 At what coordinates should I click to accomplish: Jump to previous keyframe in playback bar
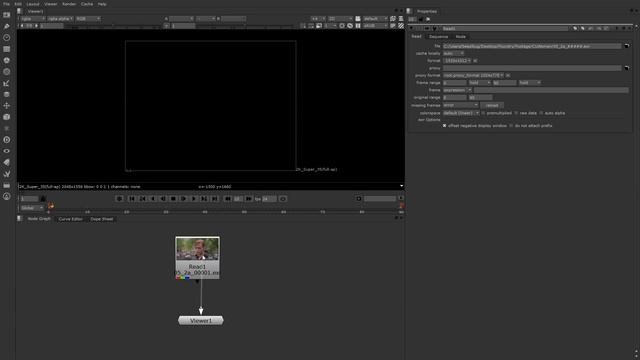(142, 199)
